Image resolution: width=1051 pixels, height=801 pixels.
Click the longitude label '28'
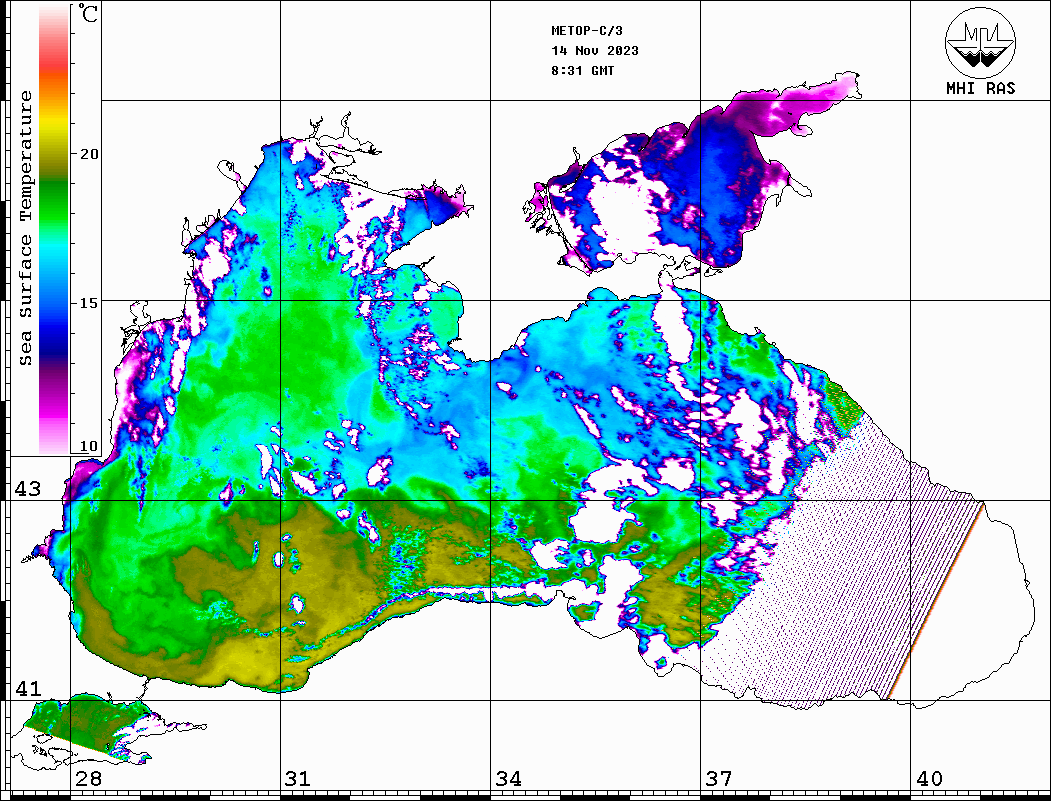[88, 778]
